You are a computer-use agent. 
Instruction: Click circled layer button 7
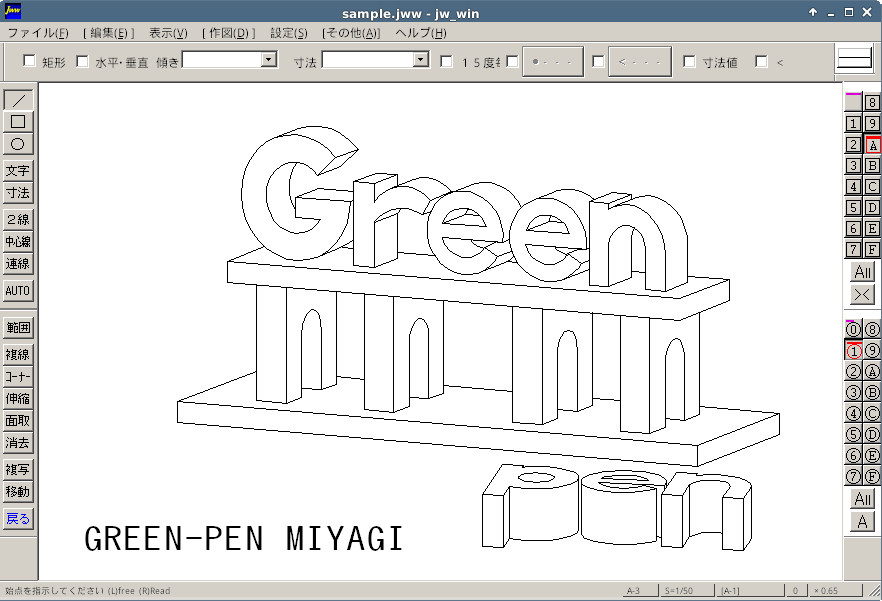click(x=853, y=477)
